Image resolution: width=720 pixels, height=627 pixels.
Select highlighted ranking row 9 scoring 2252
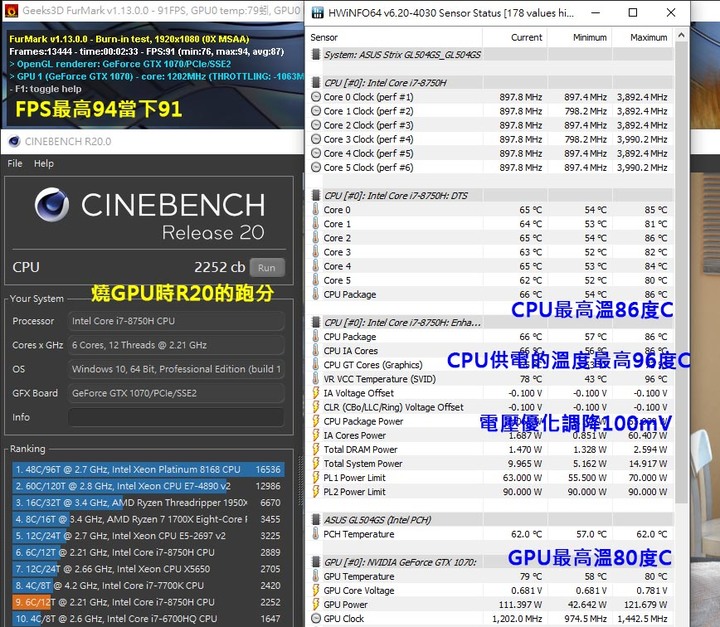pyautogui.click(x=148, y=602)
